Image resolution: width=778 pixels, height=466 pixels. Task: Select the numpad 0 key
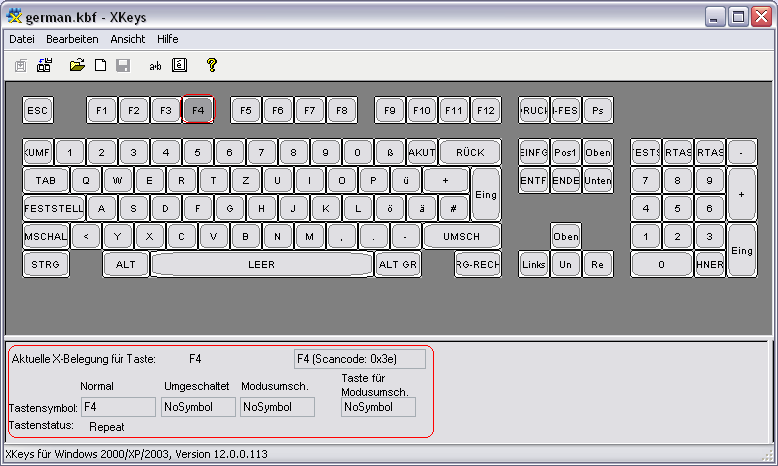(x=661, y=265)
